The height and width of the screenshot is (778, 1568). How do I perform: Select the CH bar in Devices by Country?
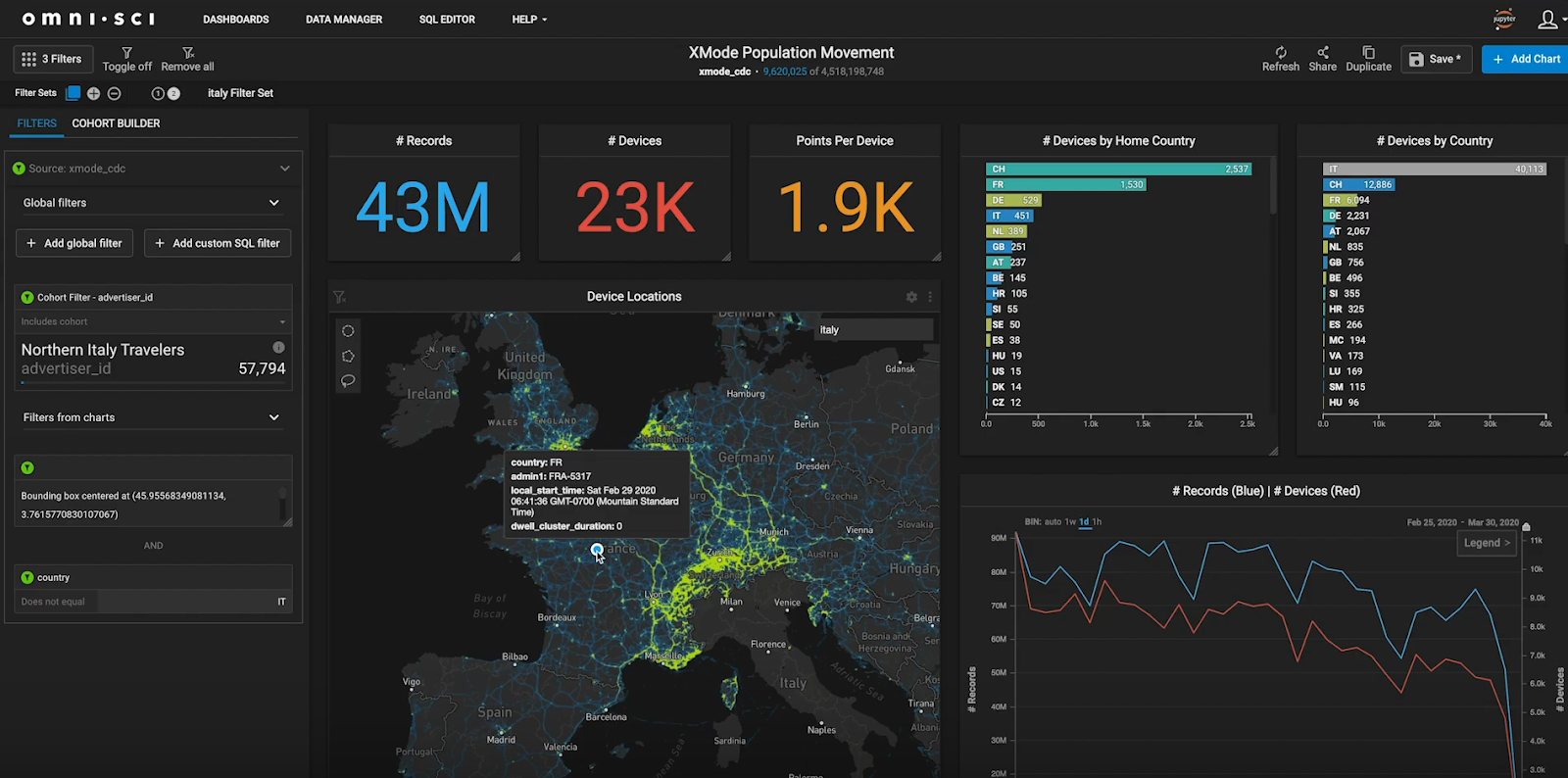tap(1358, 184)
